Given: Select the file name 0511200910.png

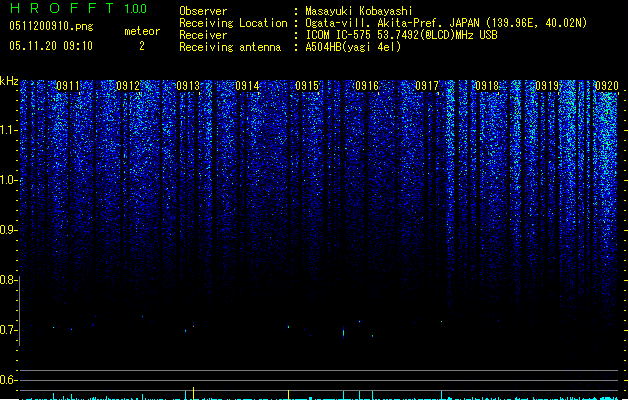Looking at the screenshot, I should 51,26.
